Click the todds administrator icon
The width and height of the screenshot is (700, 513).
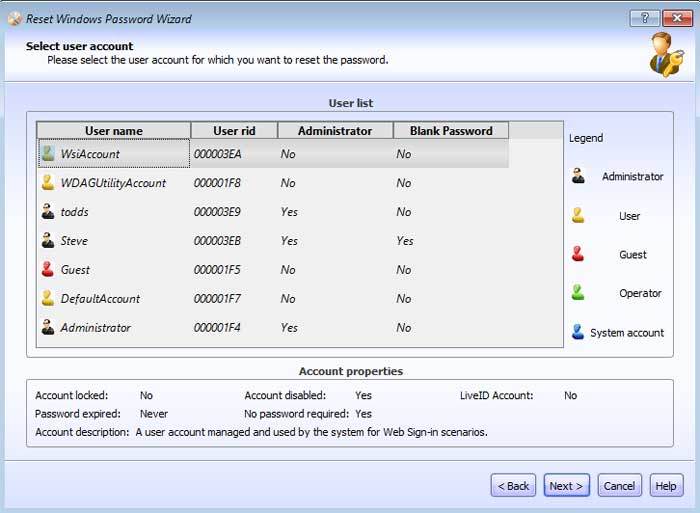pyautogui.click(x=48, y=212)
